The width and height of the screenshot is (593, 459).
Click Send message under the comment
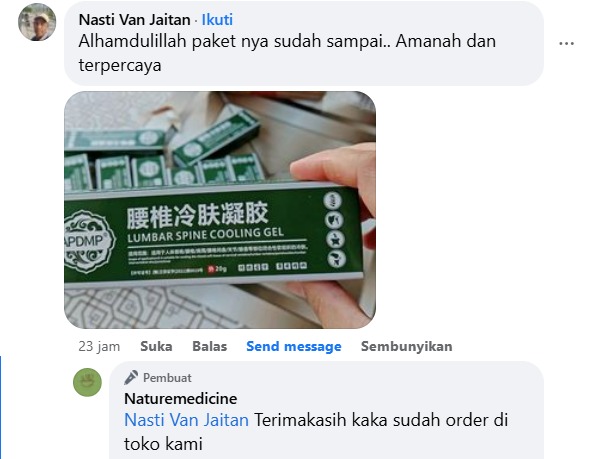tap(294, 346)
